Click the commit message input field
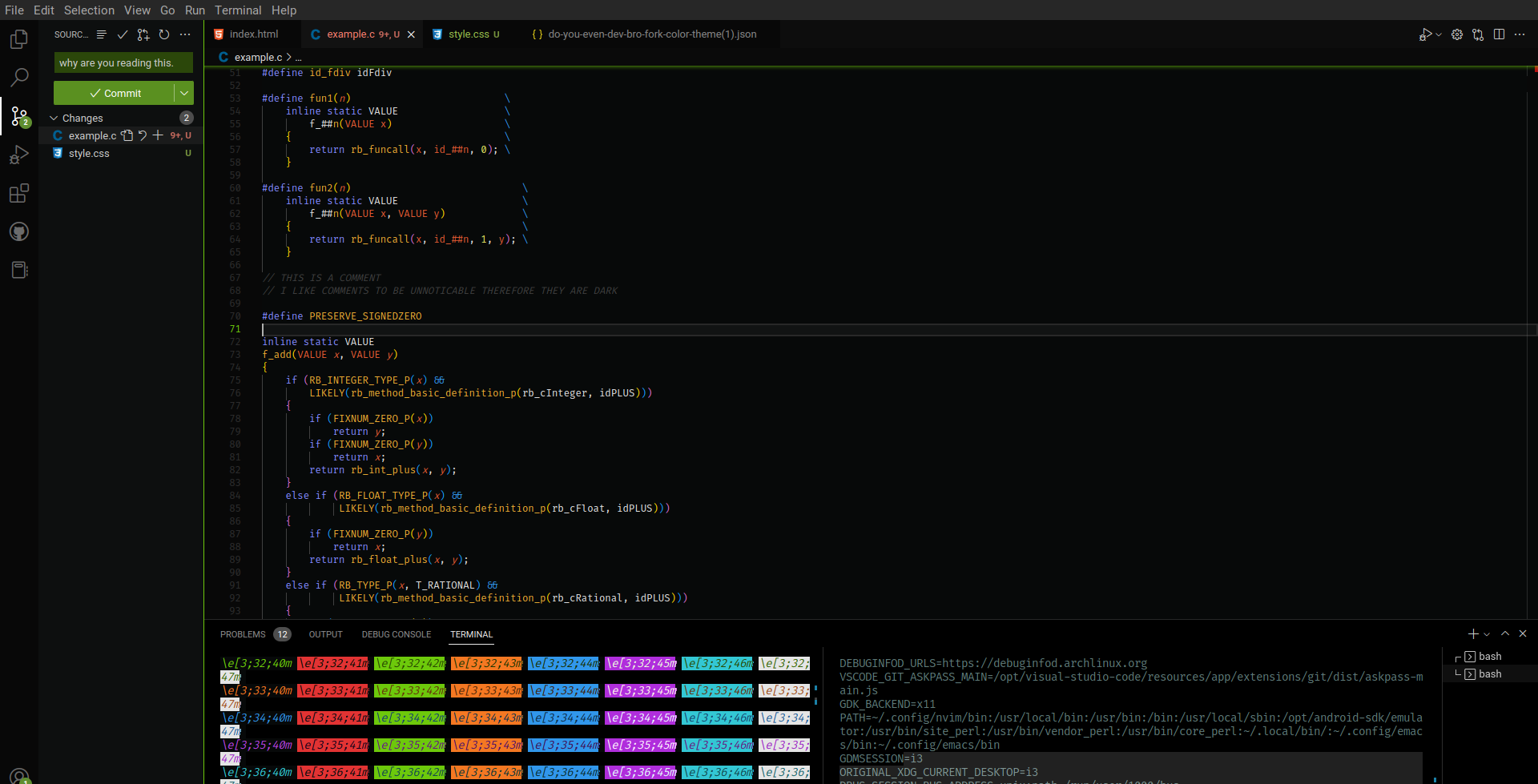This screenshot has width=1538, height=784. pyautogui.click(x=123, y=62)
